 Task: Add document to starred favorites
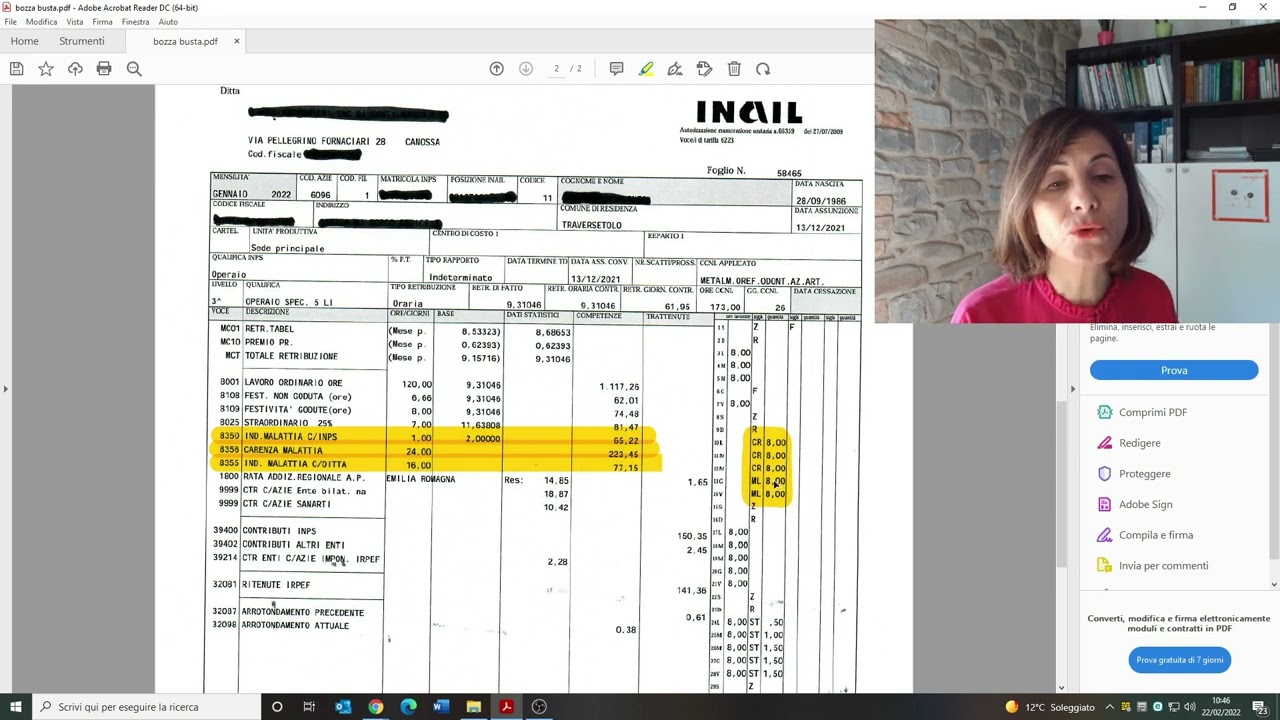point(46,69)
